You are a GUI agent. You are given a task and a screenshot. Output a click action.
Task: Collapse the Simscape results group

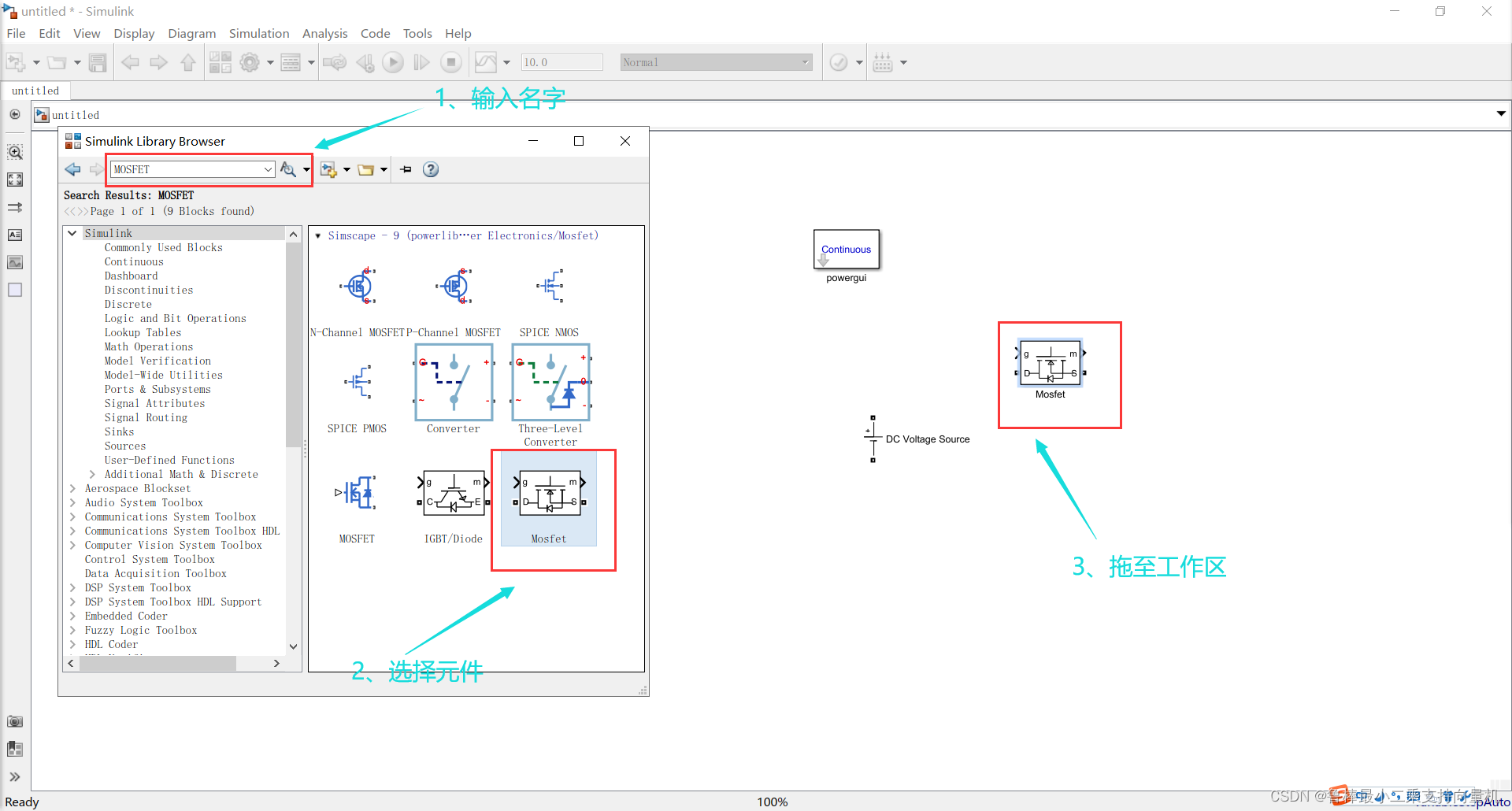(318, 235)
